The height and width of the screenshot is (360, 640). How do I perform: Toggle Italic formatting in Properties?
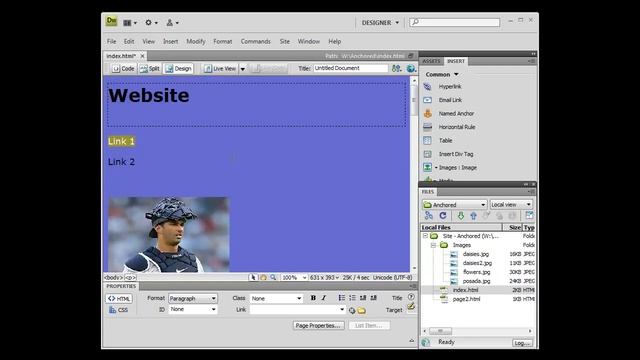324,298
